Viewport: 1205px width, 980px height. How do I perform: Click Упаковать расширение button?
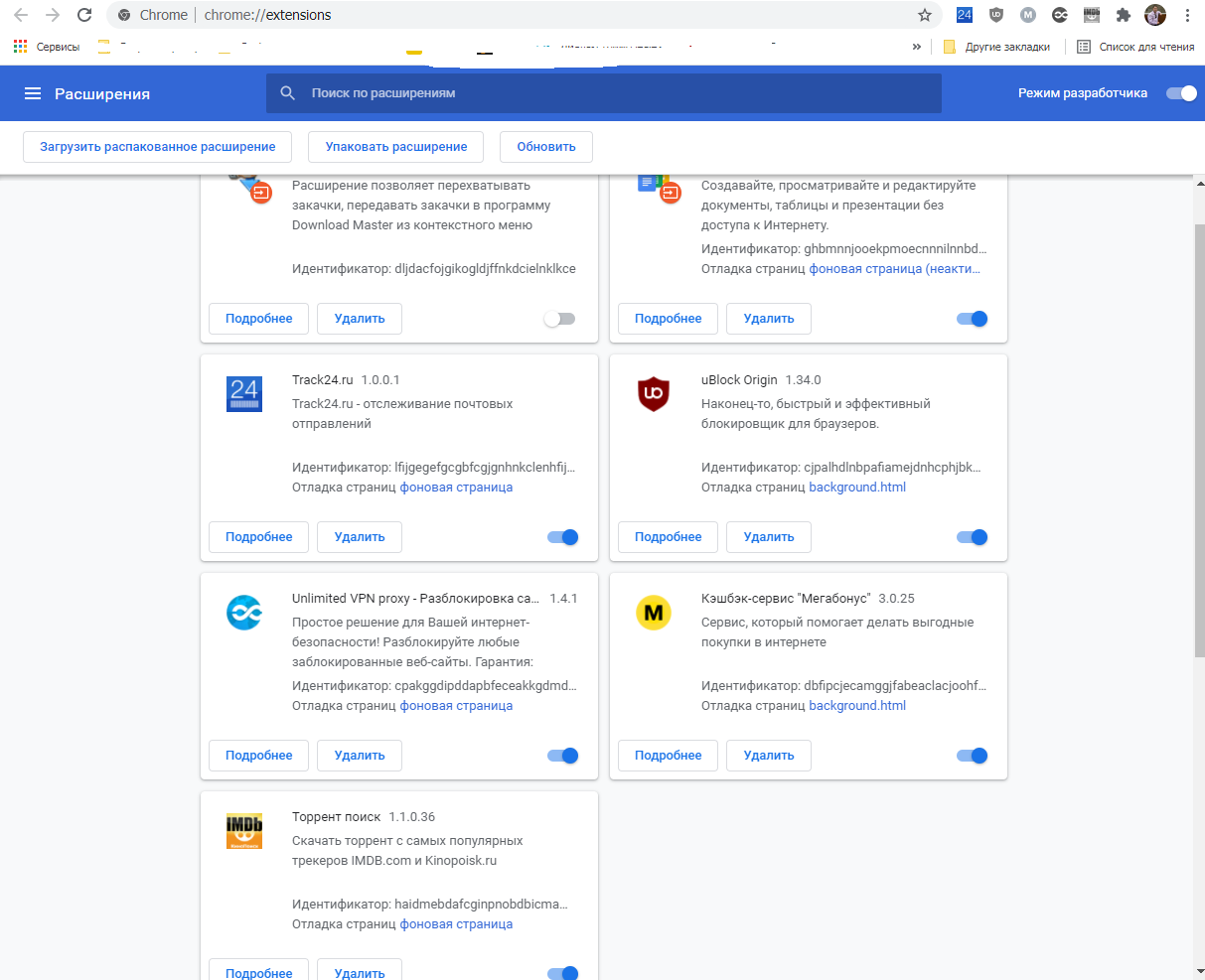395,146
